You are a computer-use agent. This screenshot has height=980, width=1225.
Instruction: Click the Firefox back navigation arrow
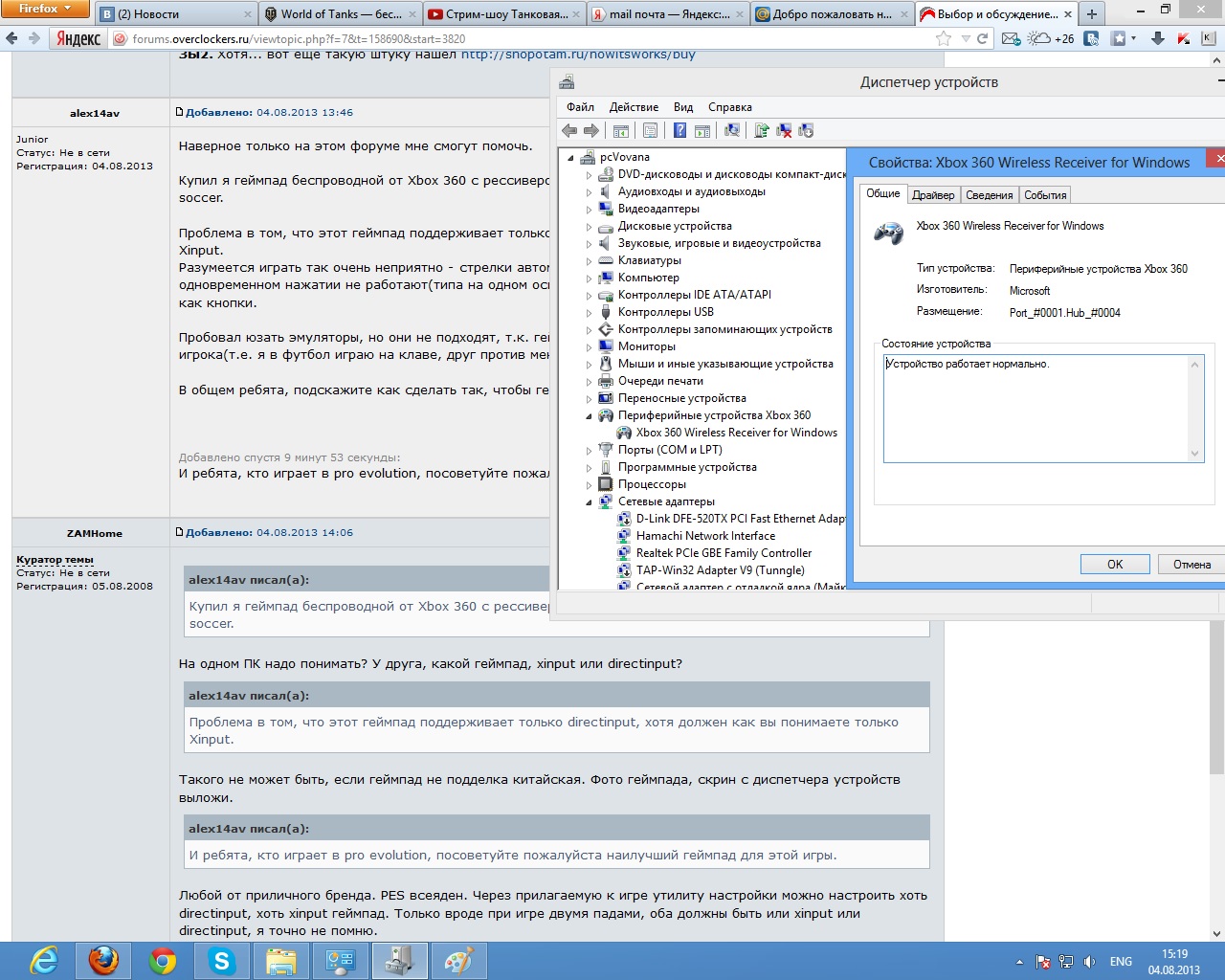point(12,38)
